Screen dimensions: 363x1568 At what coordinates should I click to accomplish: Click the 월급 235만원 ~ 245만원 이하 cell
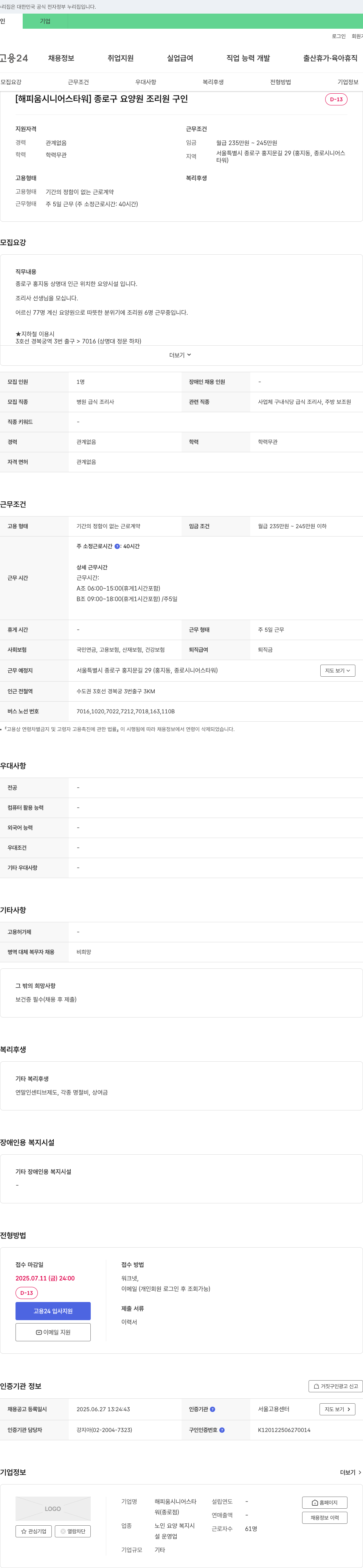[292, 526]
